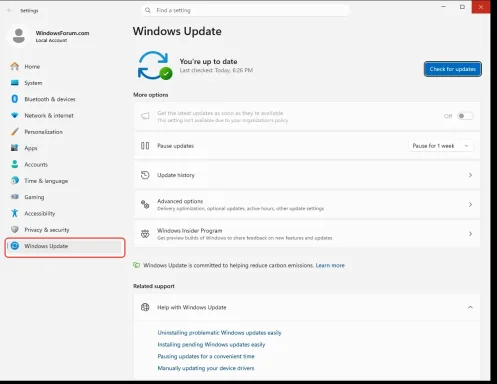Image resolution: width=497 pixels, height=384 pixels.
Task: Open Update history via its chevron
Action: [470, 175]
